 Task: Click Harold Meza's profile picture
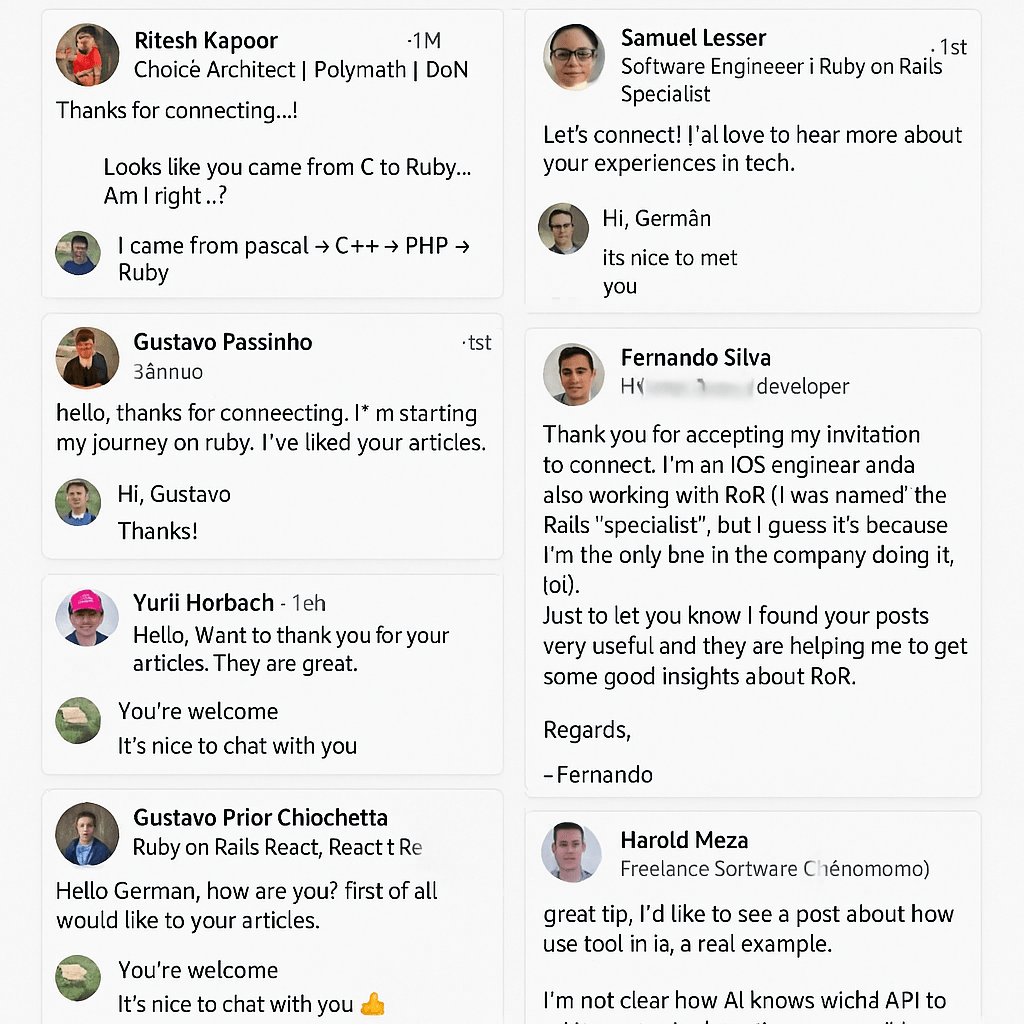pos(572,853)
